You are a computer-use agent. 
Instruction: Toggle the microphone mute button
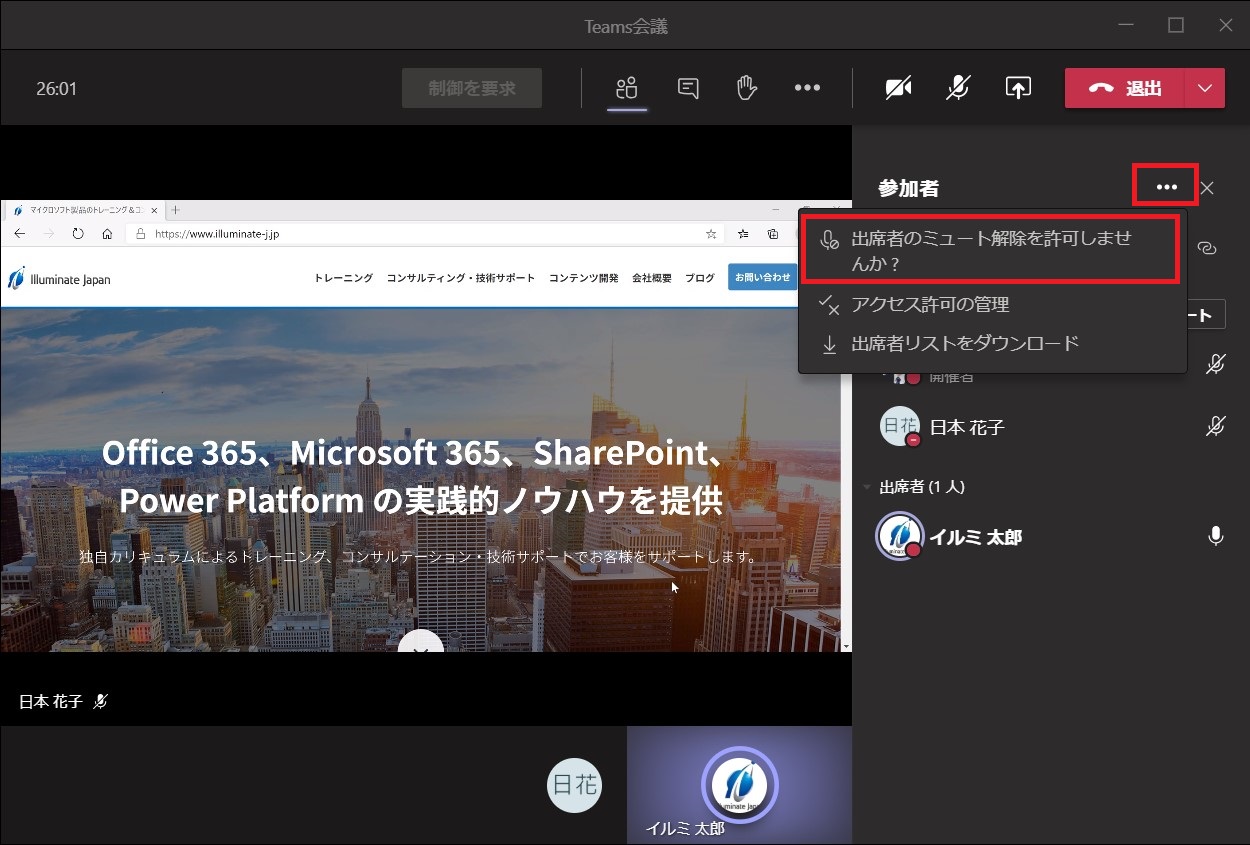coord(957,88)
